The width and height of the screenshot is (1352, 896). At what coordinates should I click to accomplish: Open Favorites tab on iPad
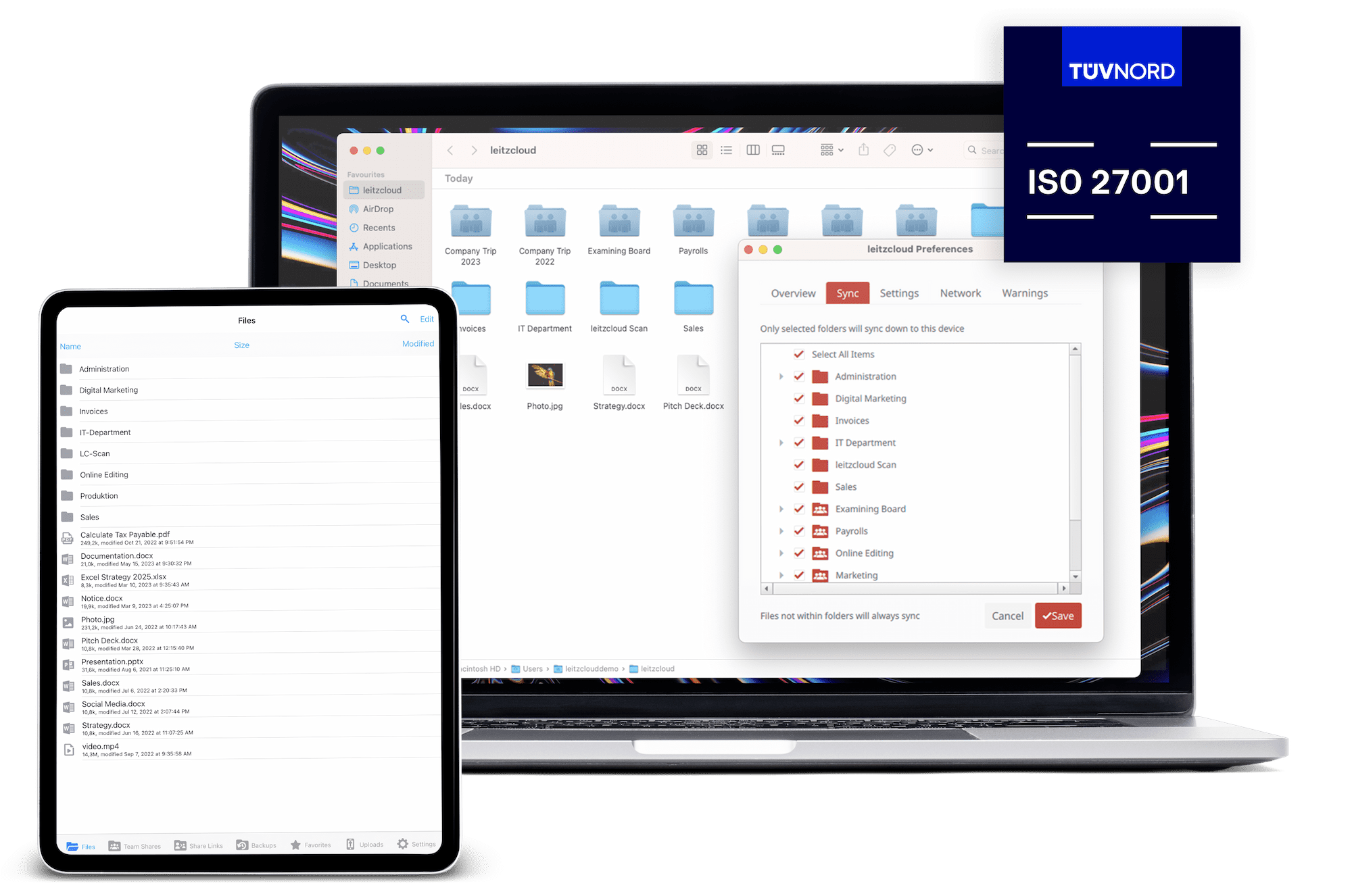click(x=311, y=845)
